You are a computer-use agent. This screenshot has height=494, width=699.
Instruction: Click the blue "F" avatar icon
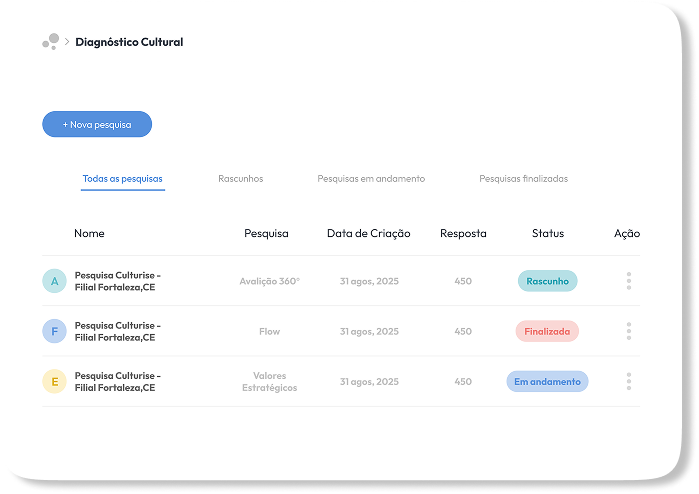tap(55, 331)
